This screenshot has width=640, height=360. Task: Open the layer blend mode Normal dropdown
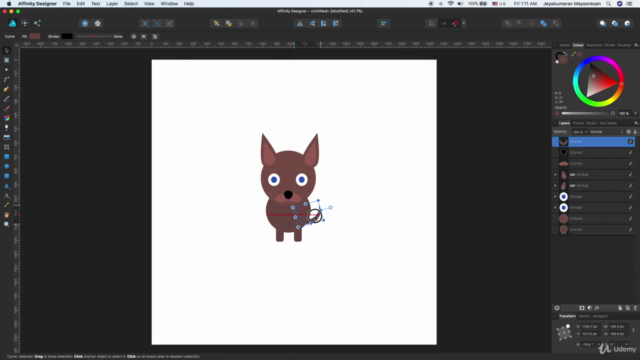(x=607, y=132)
